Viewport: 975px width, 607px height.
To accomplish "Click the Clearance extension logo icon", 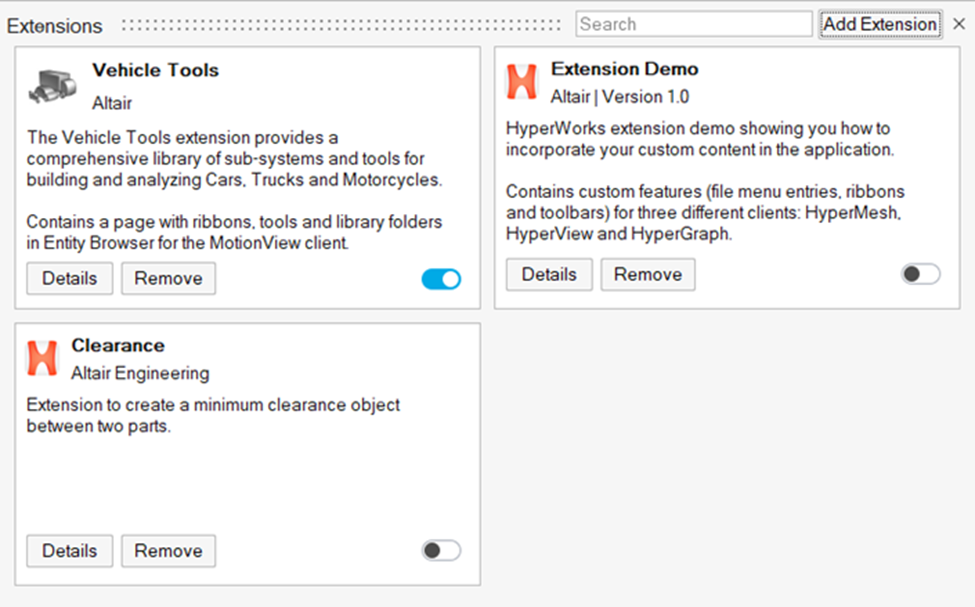I will (x=42, y=358).
